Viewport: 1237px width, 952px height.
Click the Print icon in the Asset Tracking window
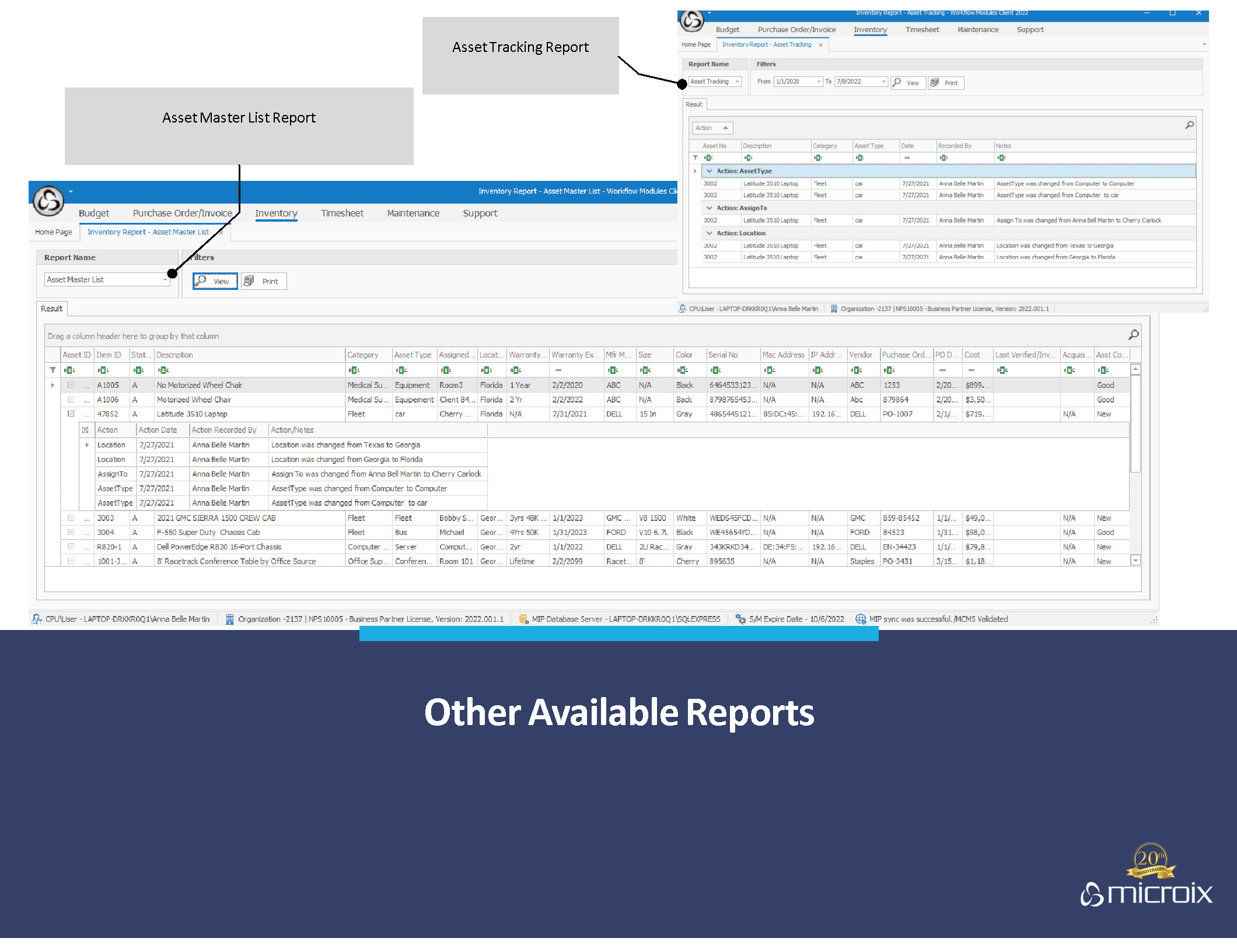pos(935,83)
